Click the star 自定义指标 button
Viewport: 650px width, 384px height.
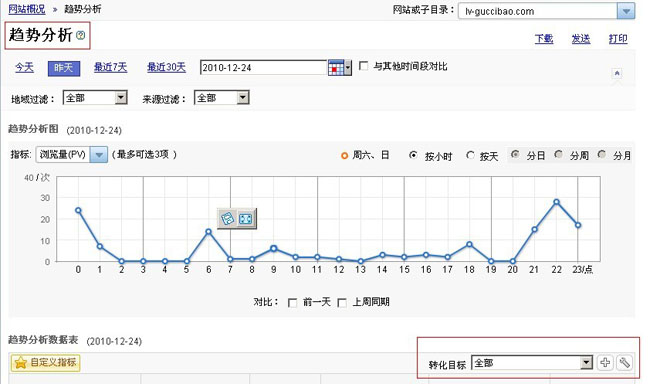[45, 363]
